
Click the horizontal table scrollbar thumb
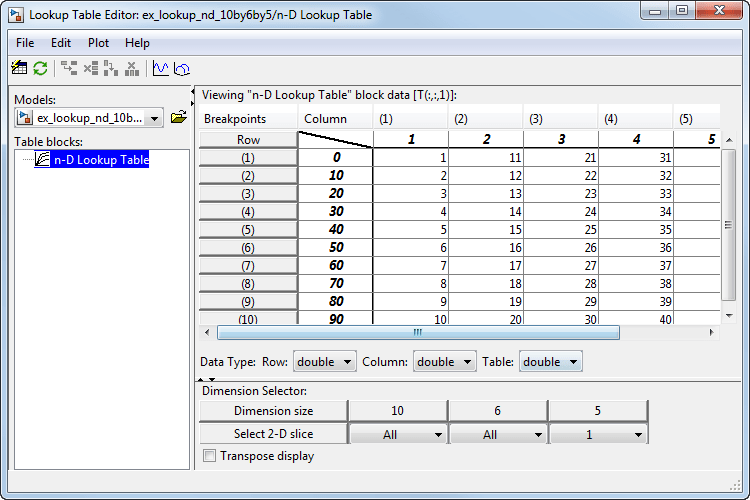pyautogui.click(x=418, y=332)
